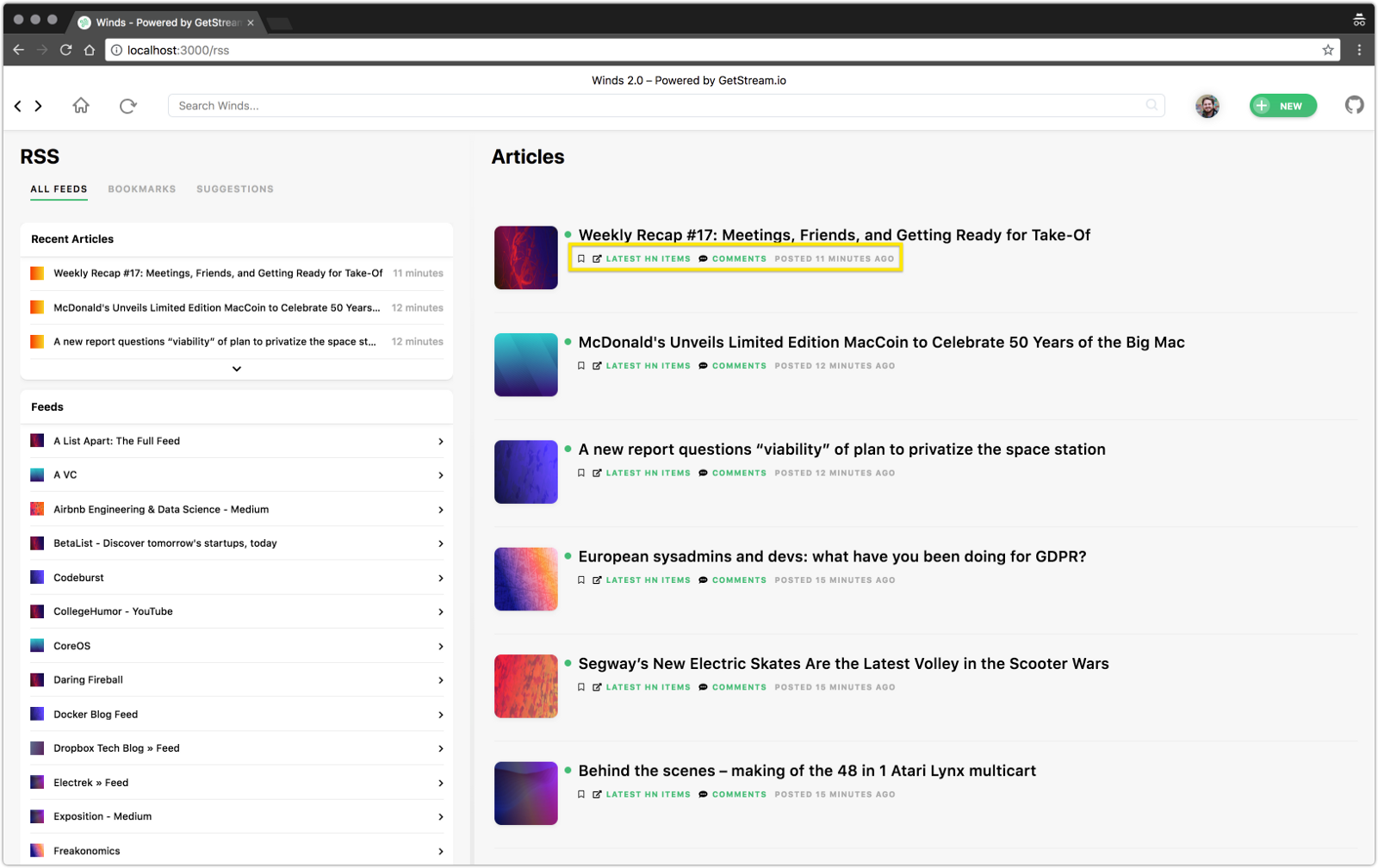Click the search magnifier icon
Image resolution: width=1378 pixels, height=868 pixels.
click(1151, 105)
